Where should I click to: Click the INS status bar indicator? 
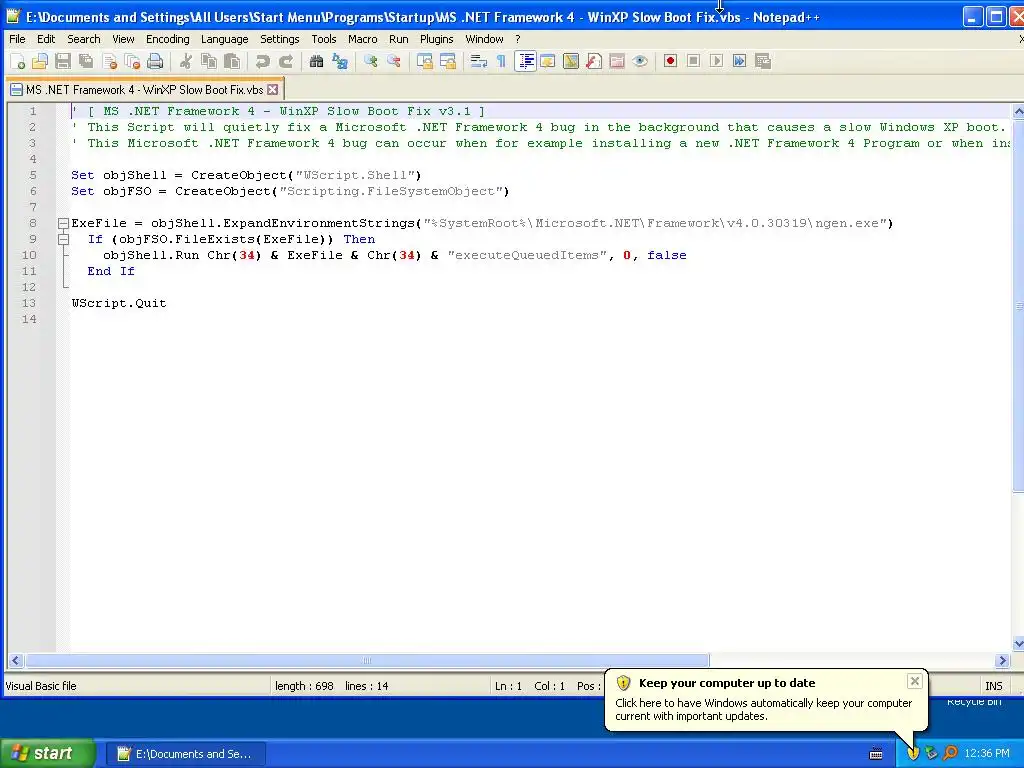coord(993,686)
